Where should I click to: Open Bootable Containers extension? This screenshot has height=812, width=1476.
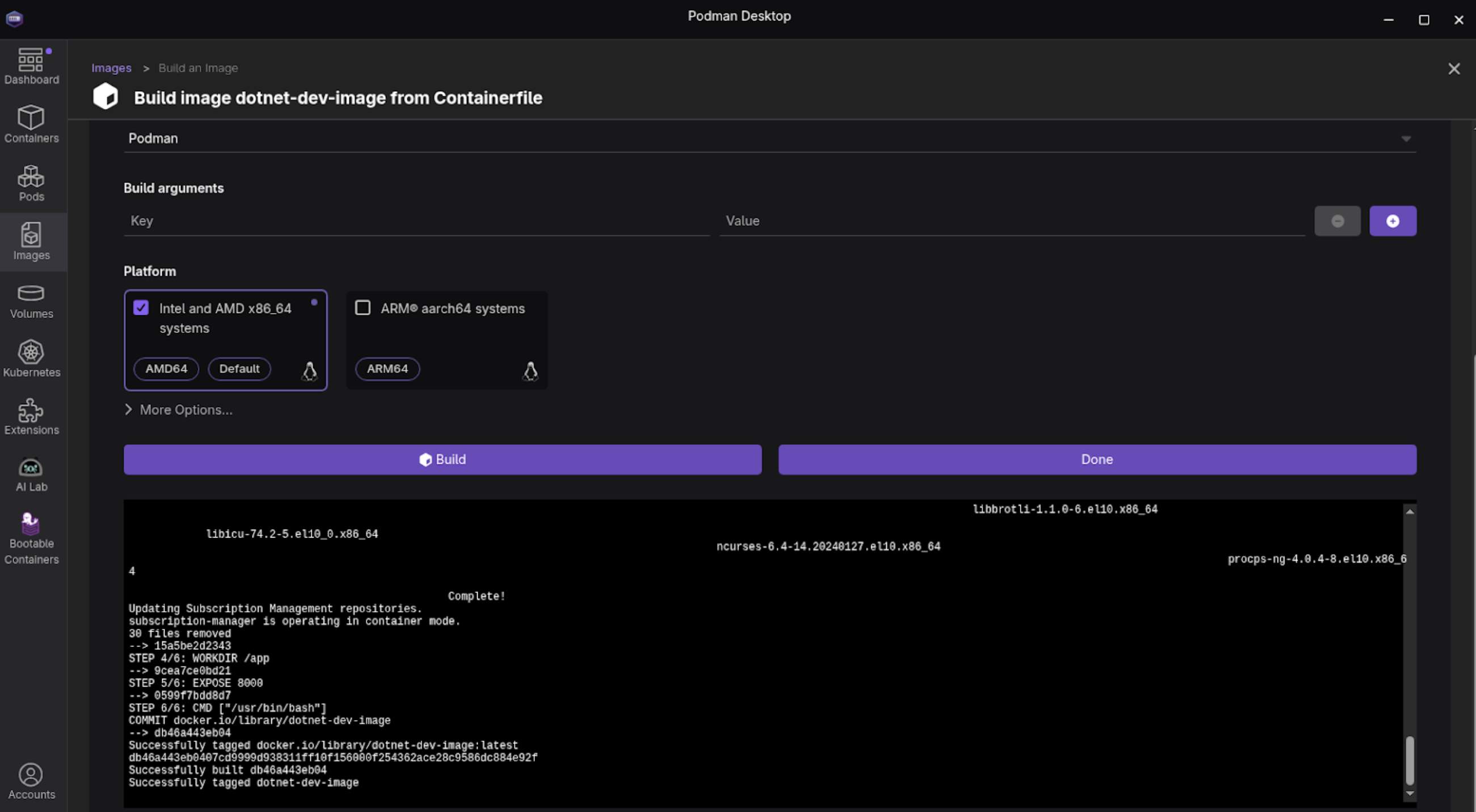[31, 539]
